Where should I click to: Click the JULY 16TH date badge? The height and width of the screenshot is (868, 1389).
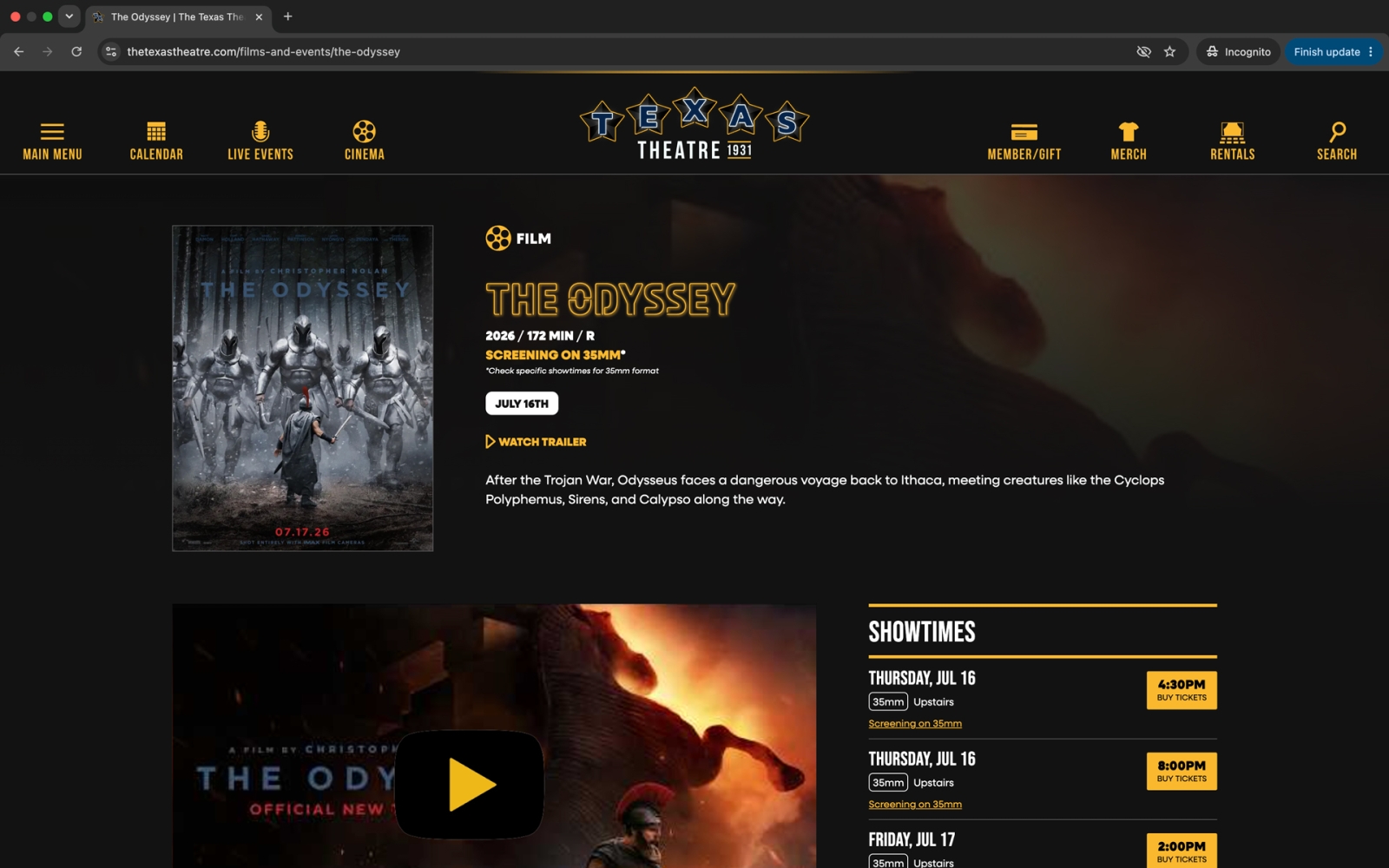(522, 404)
